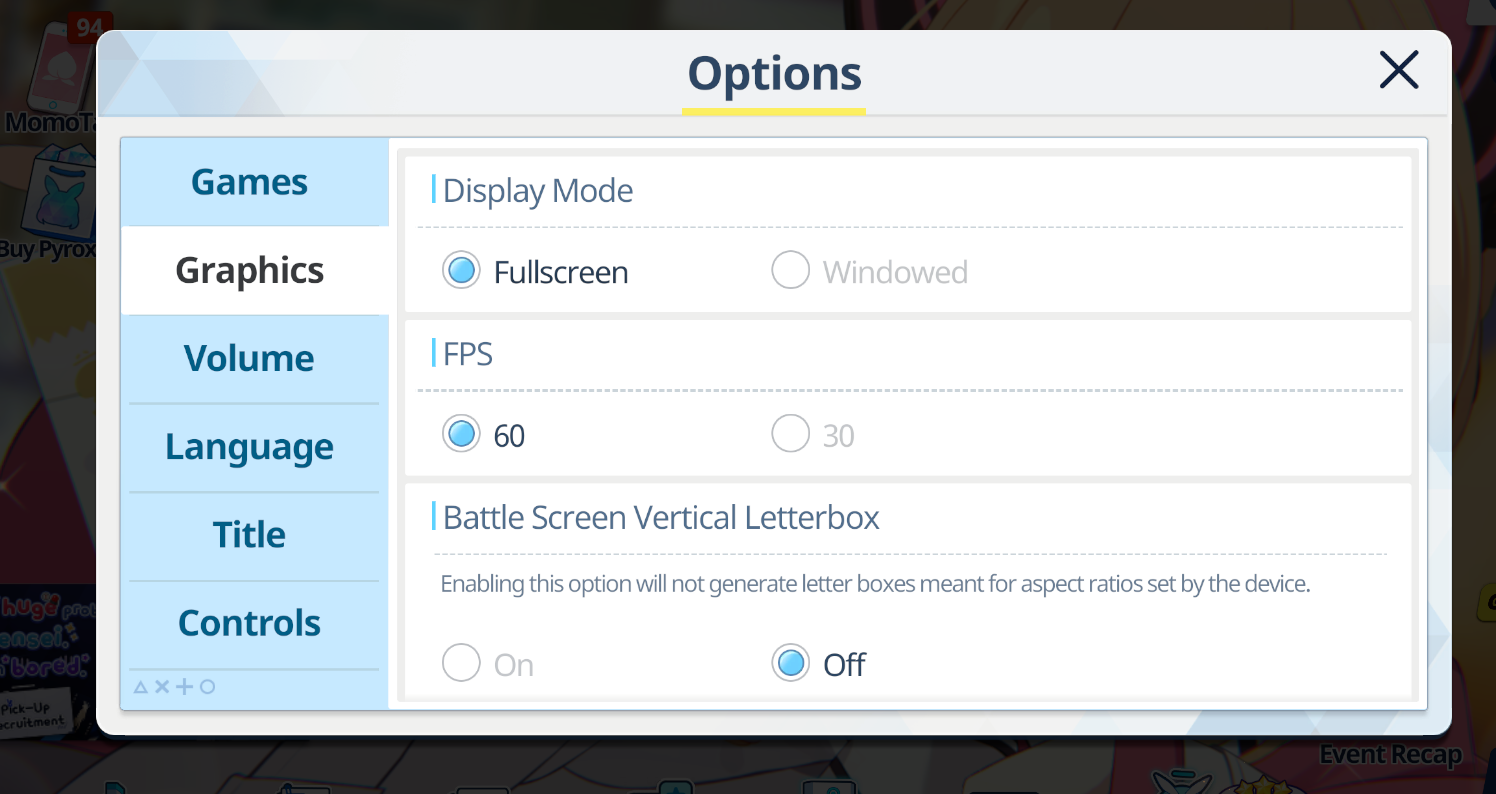This screenshot has height=794, width=1496.
Task: Close the Options dialog with the X
Action: coord(1398,71)
